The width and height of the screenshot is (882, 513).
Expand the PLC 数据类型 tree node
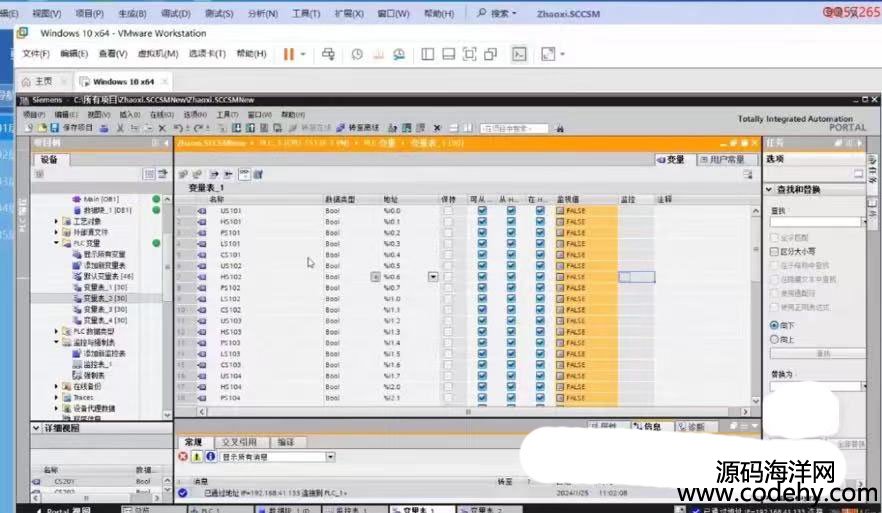pos(56,331)
